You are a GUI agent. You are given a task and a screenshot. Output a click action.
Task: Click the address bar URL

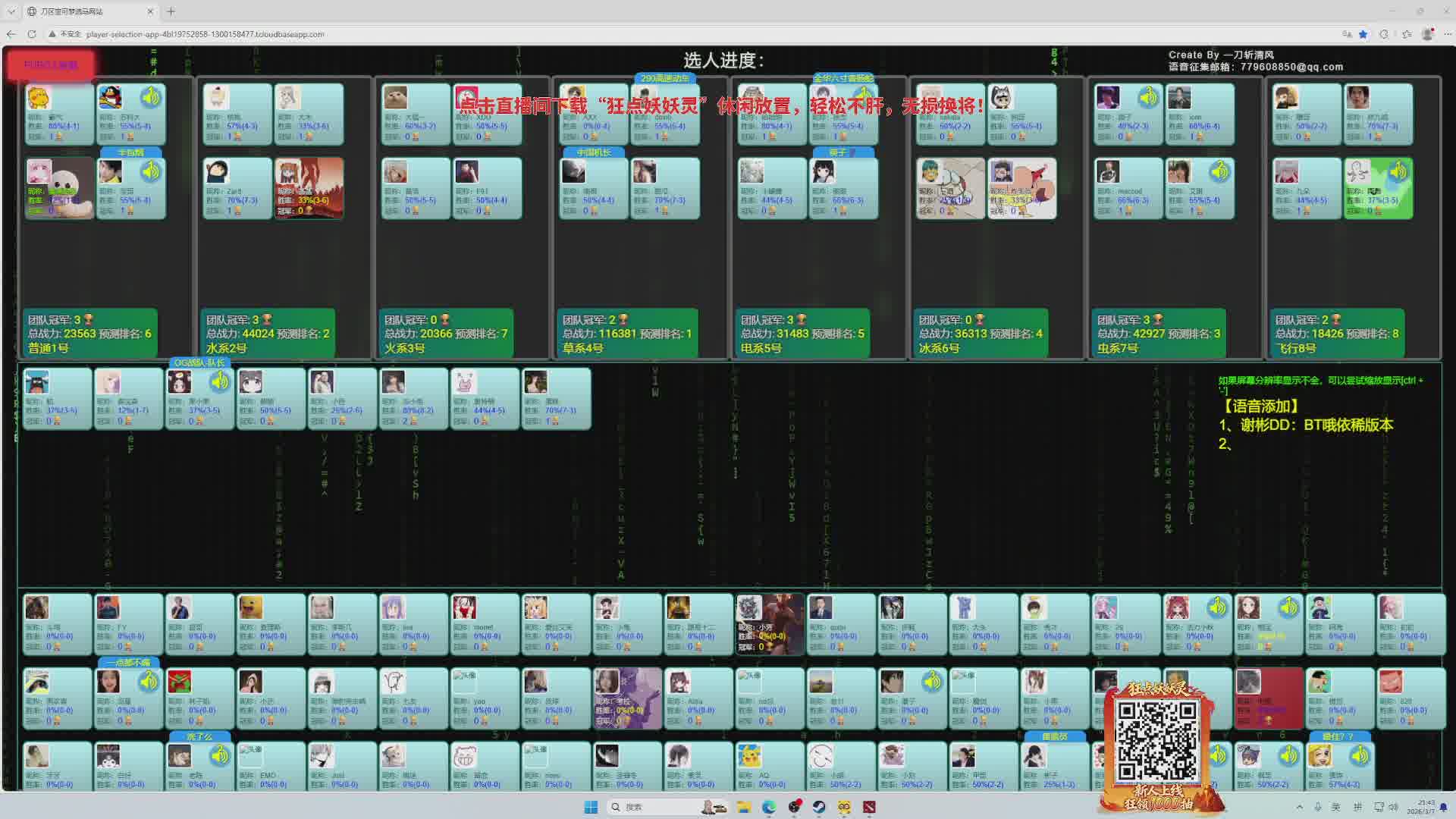coord(205,34)
